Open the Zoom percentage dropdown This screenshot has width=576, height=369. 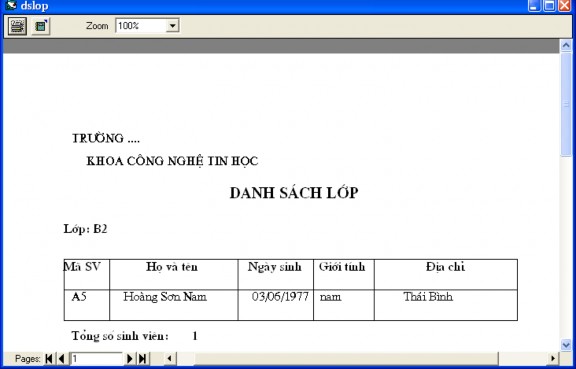172,26
